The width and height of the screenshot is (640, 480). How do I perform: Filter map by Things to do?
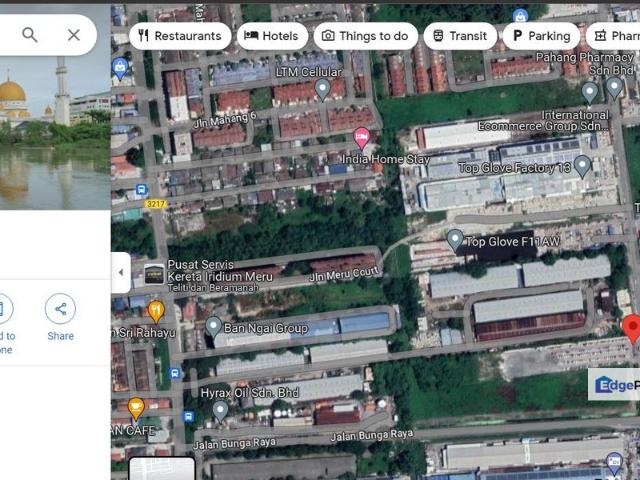point(365,36)
